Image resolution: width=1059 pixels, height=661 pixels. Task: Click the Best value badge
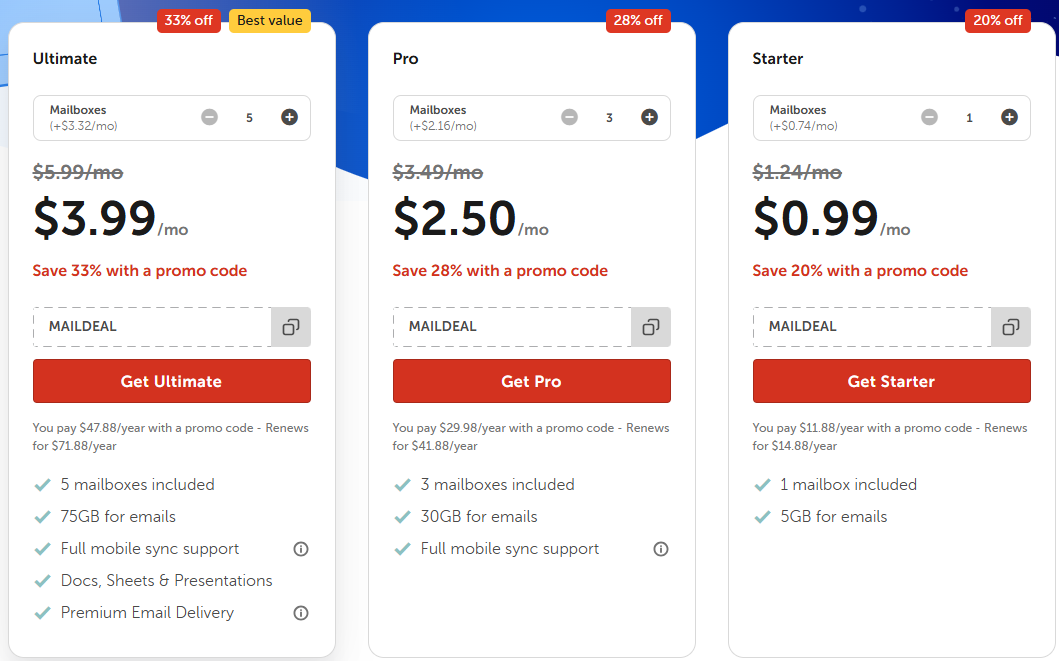click(269, 19)
